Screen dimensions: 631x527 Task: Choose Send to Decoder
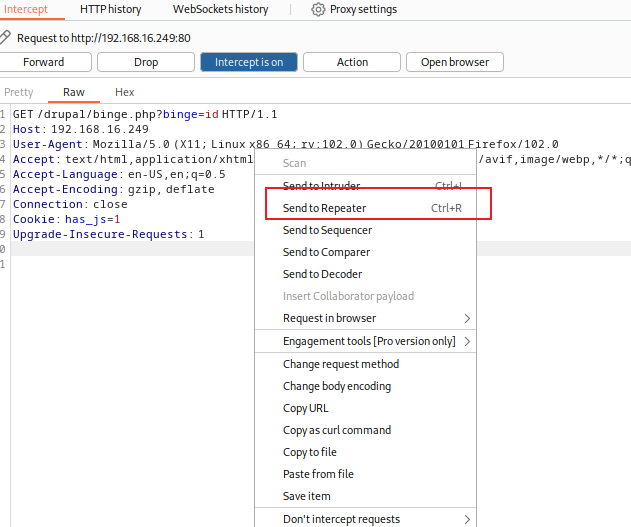(365, 274)
